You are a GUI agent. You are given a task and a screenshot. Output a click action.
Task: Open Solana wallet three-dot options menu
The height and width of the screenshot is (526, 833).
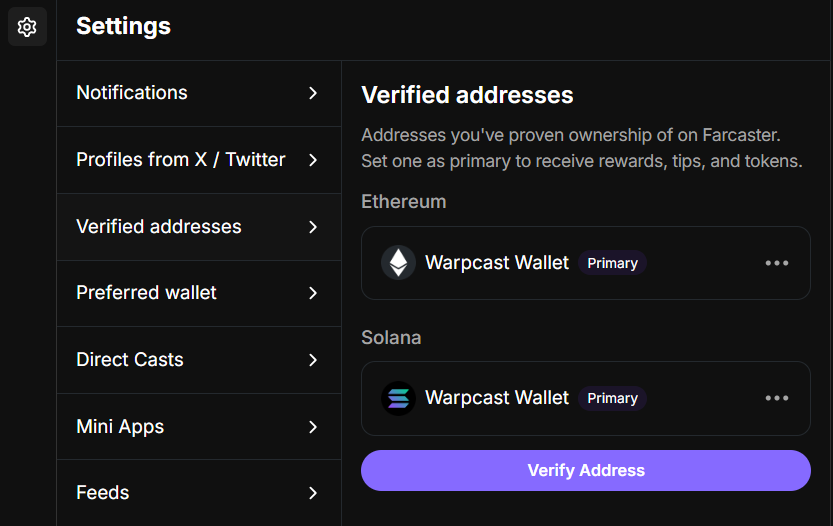777,398
